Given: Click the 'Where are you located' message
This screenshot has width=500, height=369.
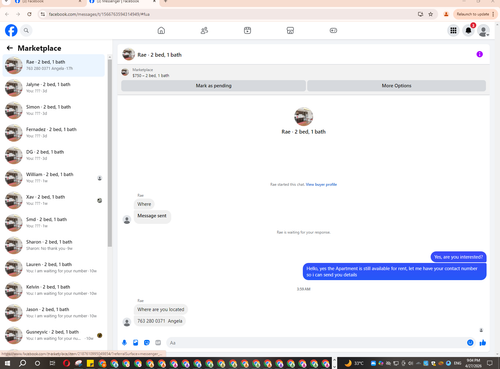Looking at the screenshot, I should pos(161,309).
